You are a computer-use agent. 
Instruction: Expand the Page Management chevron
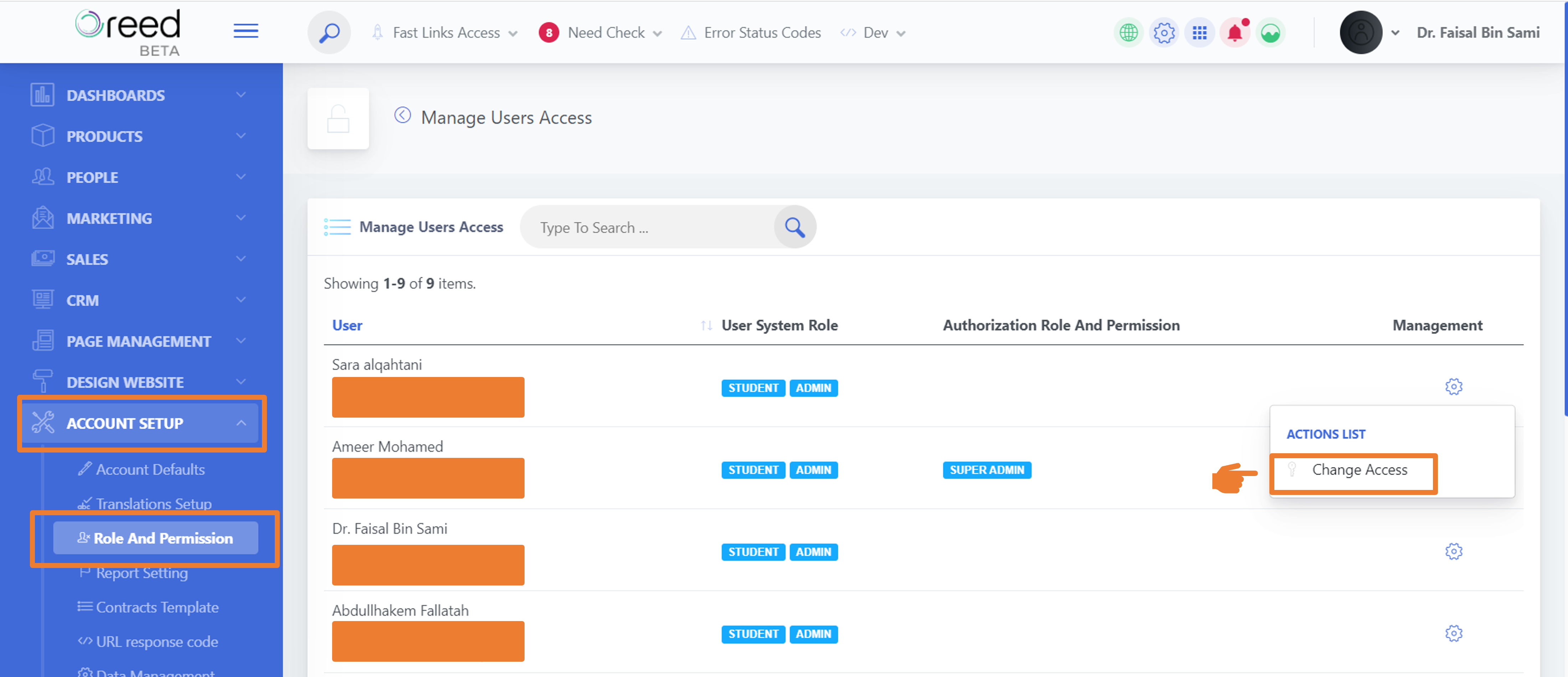coord(241,341)
